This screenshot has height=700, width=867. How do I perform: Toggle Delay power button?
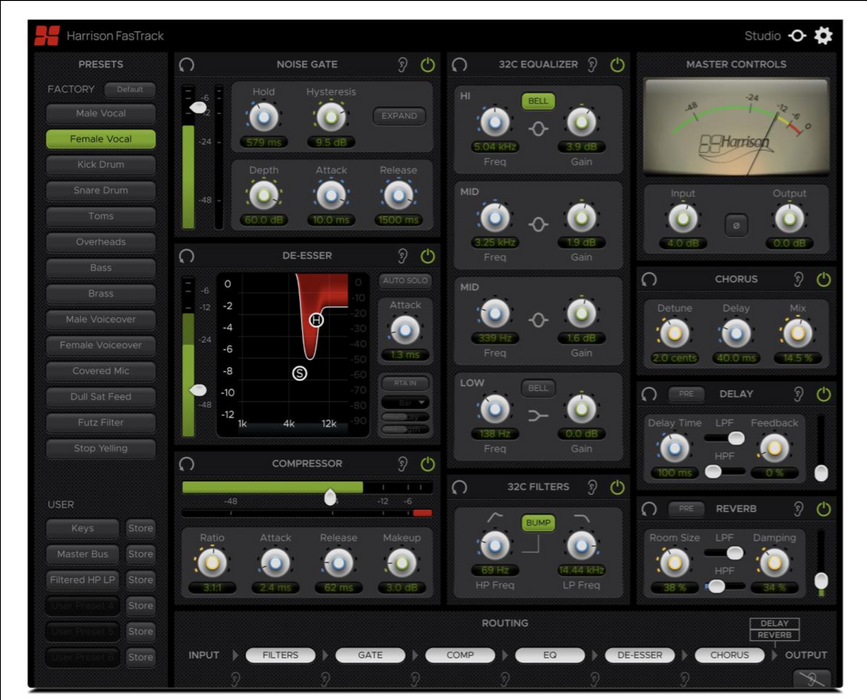823,394
